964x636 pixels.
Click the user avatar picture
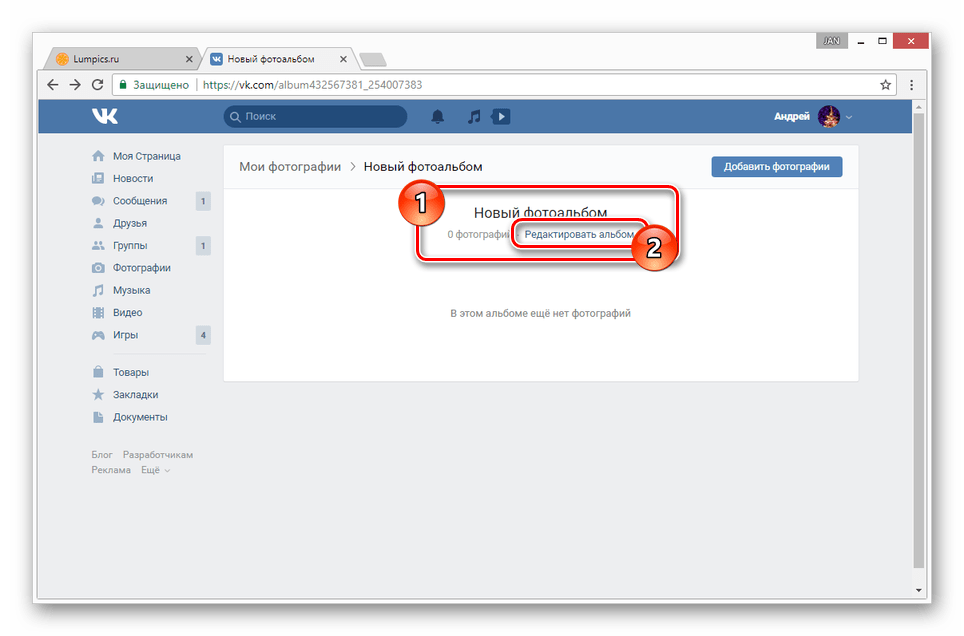pos(829,116)
